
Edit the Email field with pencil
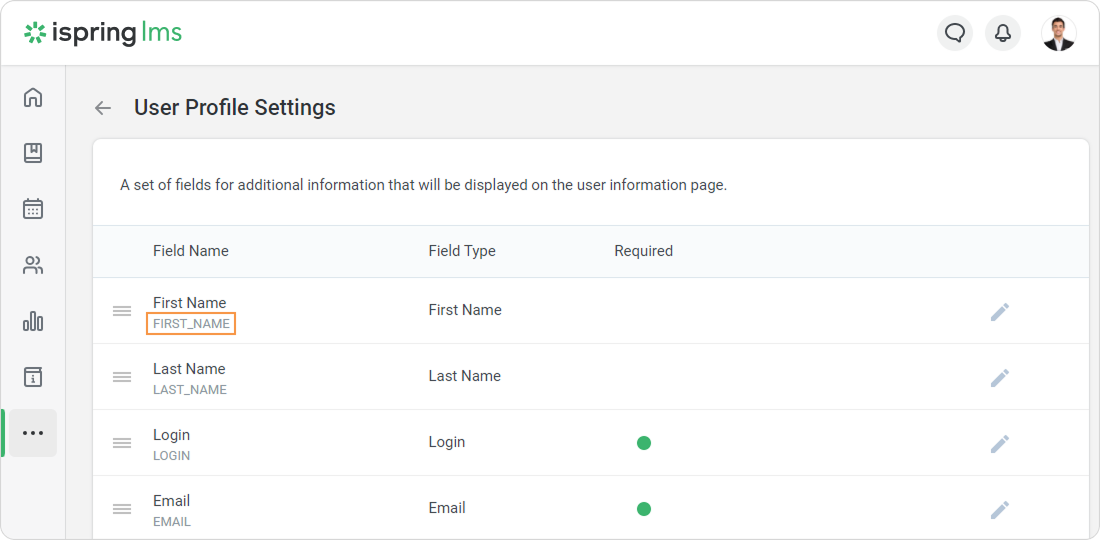tap(999, 510)
